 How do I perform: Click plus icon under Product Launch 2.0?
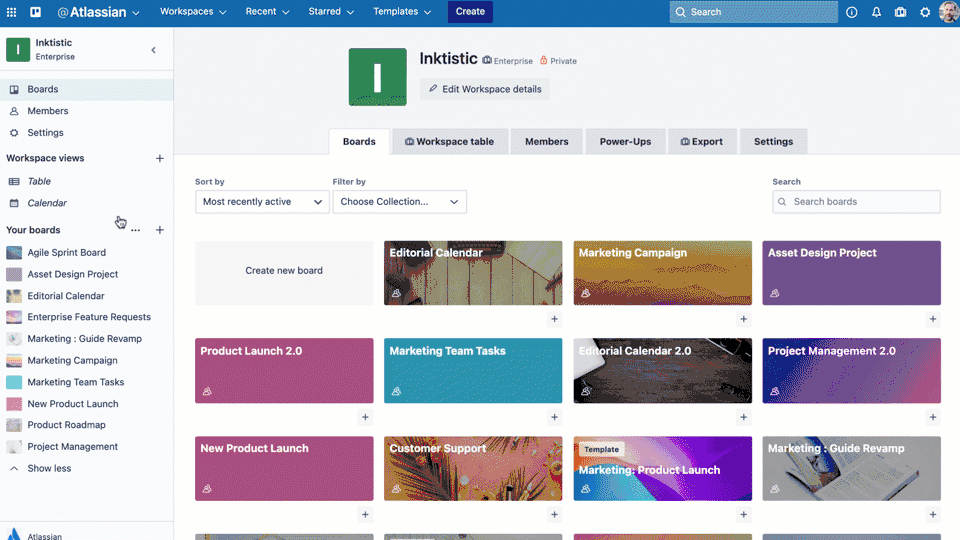click(365, 417)
